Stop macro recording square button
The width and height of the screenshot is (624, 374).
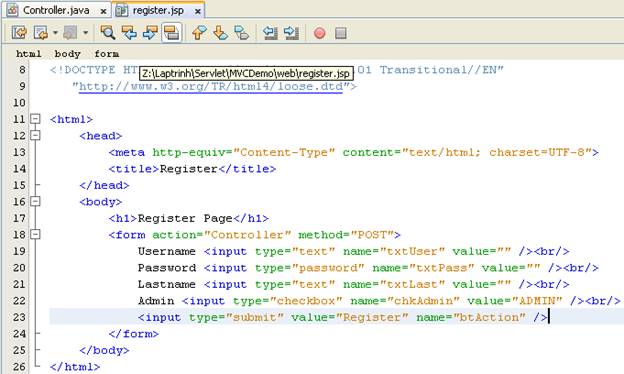point(341,33)
